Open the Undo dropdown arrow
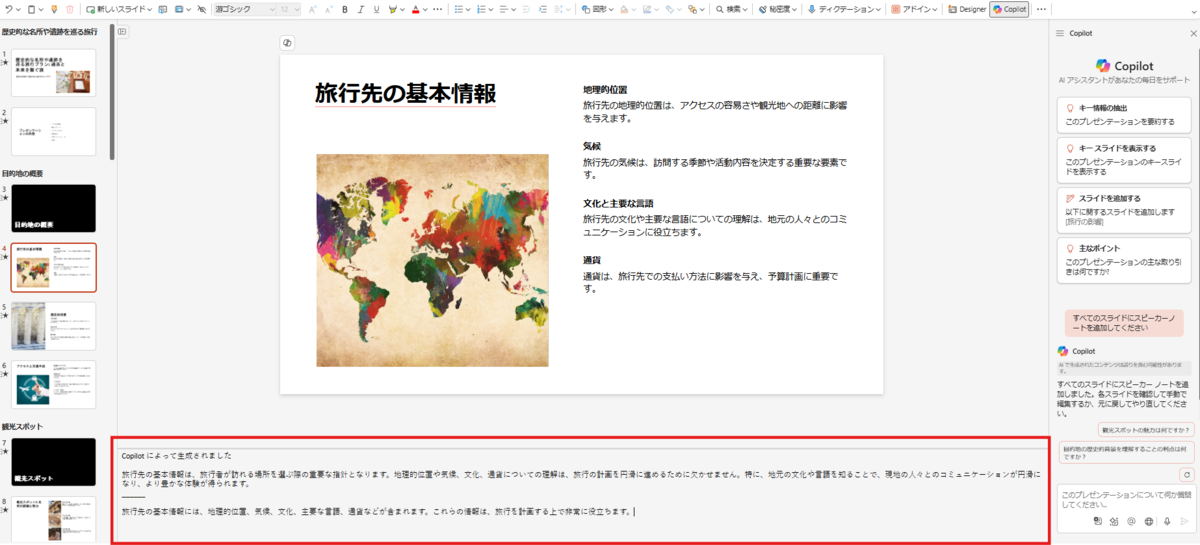Image resolution: width=1200 pixels, height=545 pixels. pyautogui.click(x=19, y=9)
